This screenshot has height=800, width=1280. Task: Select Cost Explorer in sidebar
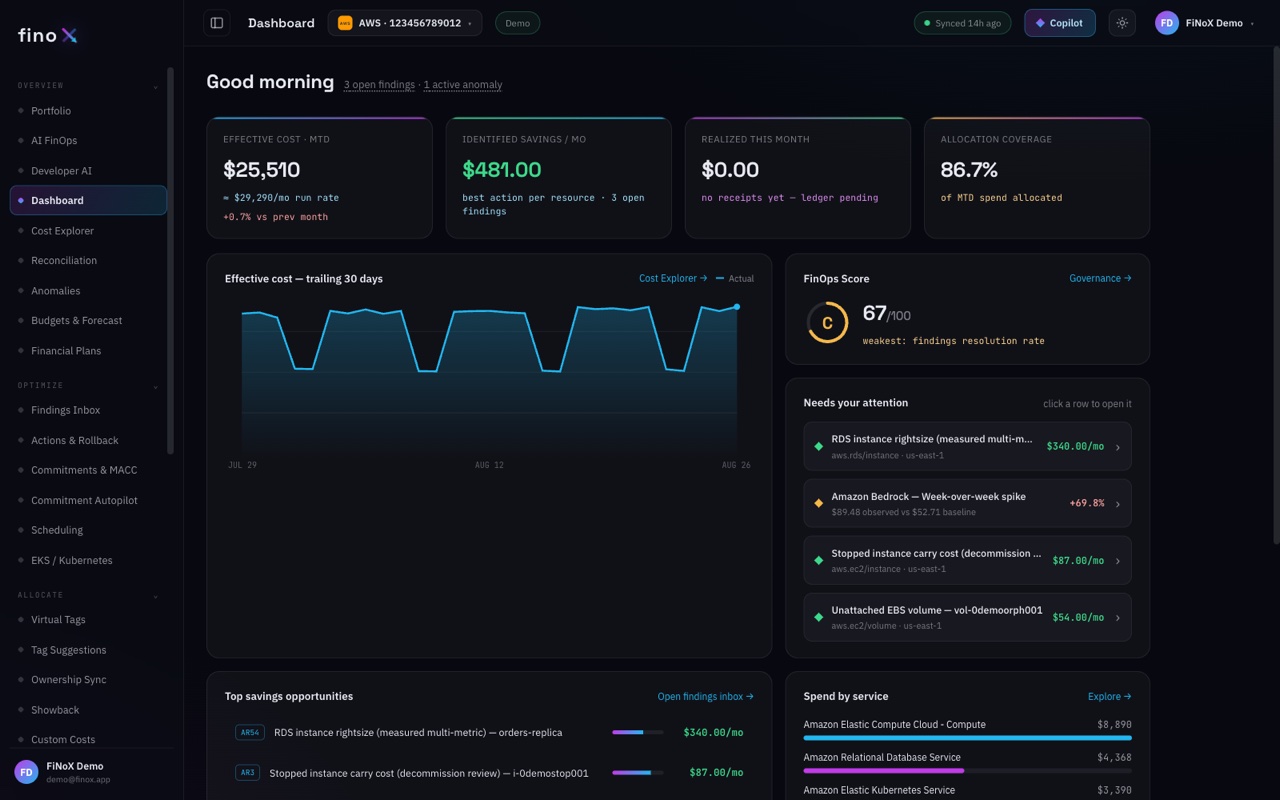[88, 231]
